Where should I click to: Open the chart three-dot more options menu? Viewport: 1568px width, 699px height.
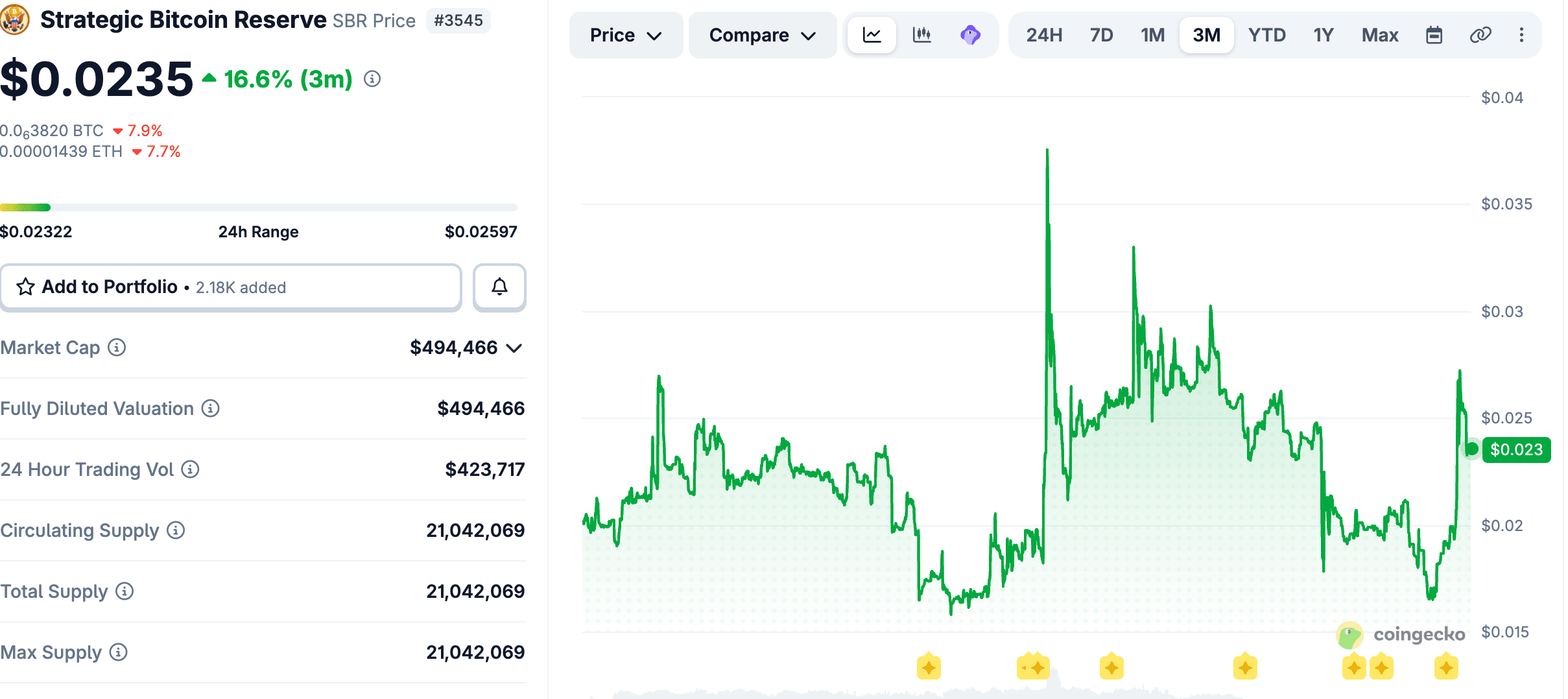1521,35
